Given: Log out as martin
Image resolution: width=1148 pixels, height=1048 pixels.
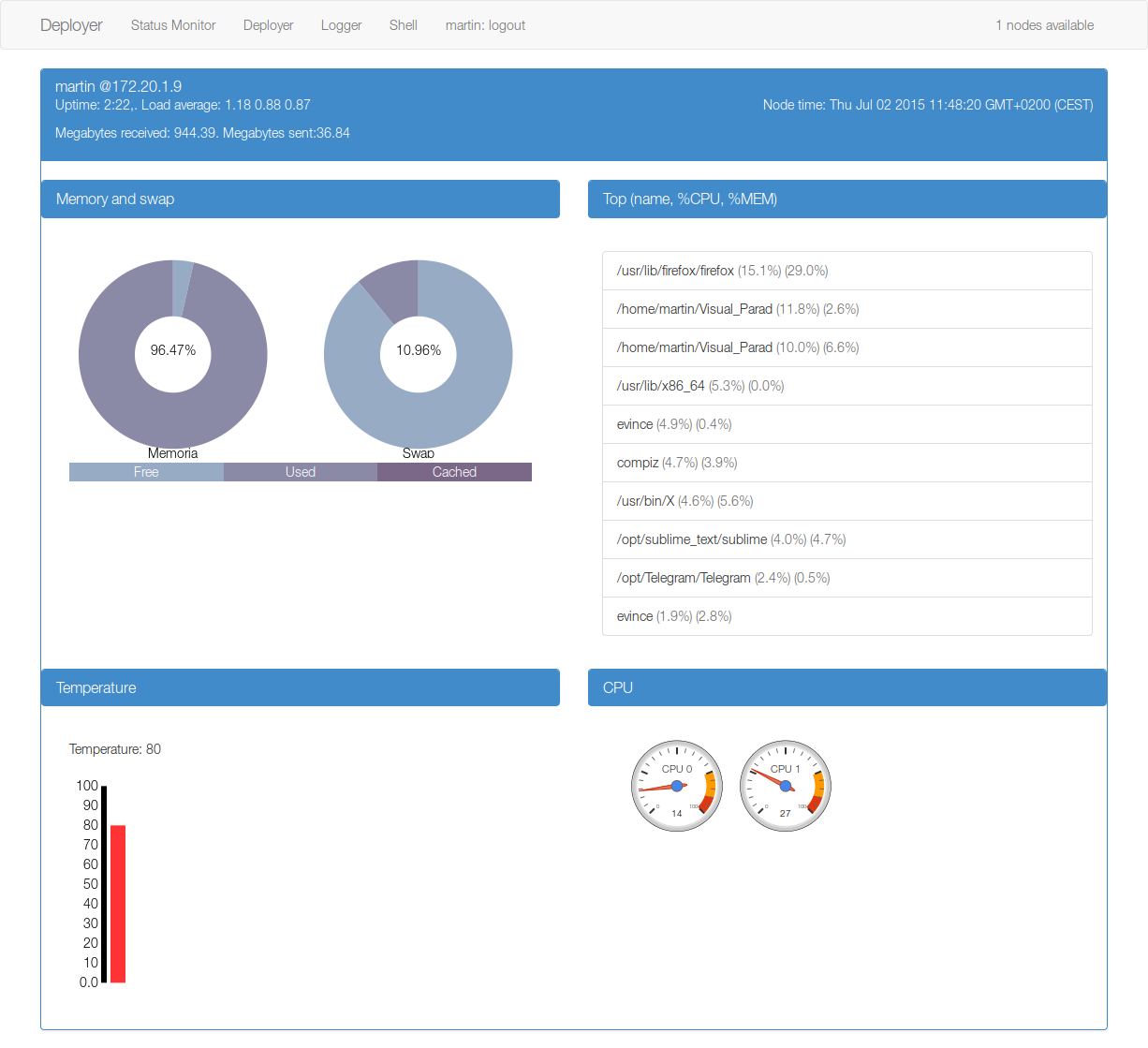Looking at the screenshot, I should pos(485,25).
